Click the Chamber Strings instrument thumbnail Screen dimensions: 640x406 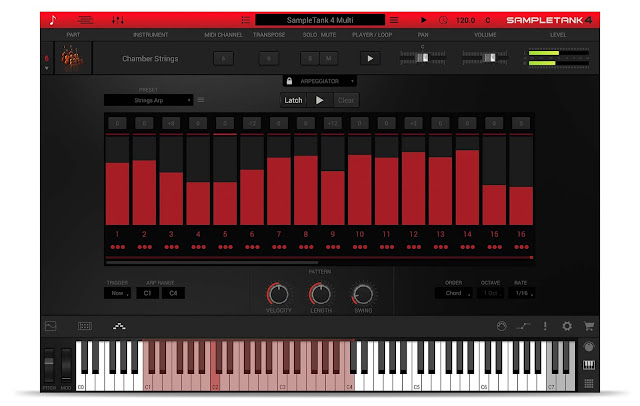pyautogui.click(x=73, y=58)
